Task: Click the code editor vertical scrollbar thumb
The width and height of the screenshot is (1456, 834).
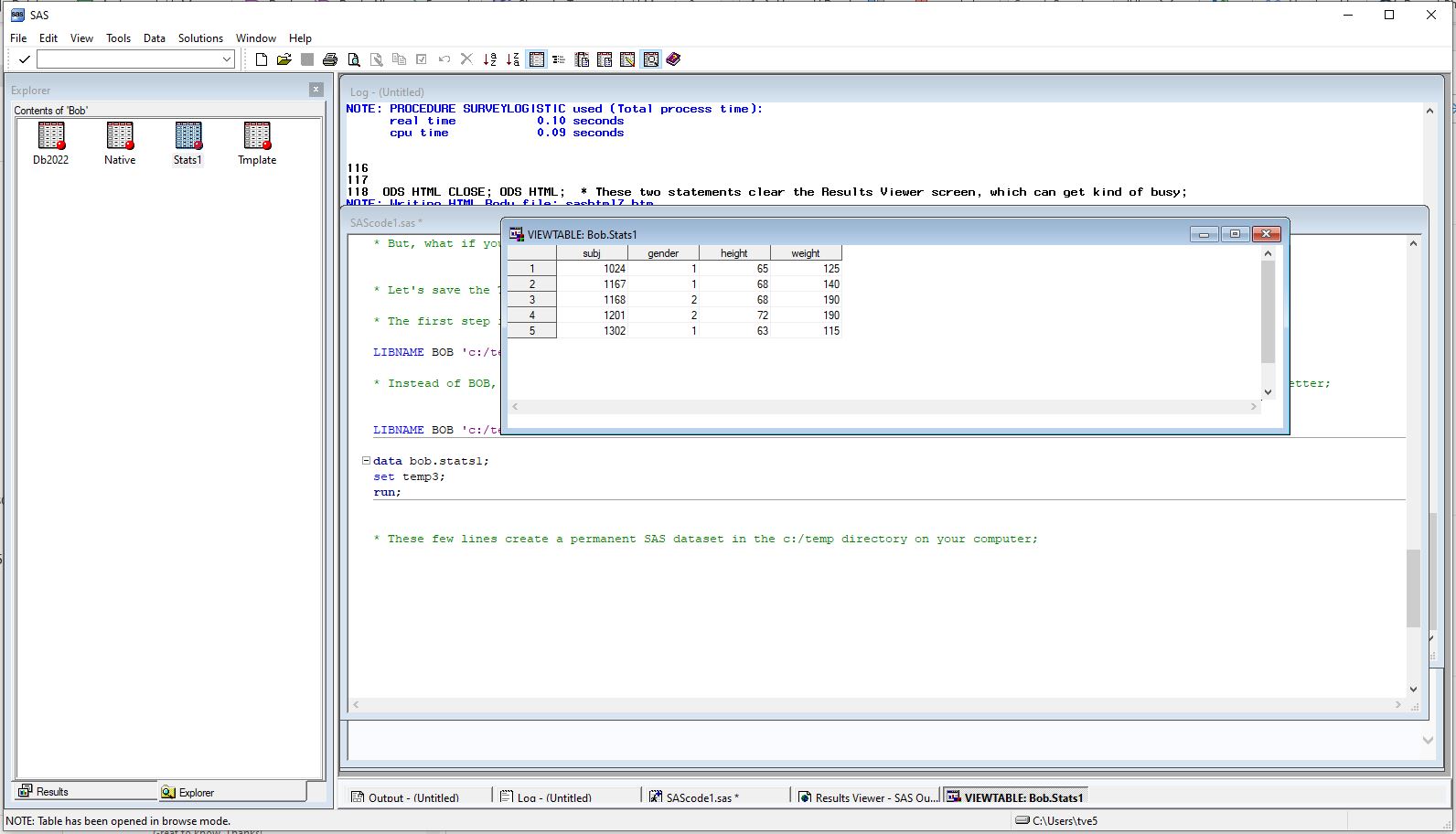Action: [x=1413, y=587]
